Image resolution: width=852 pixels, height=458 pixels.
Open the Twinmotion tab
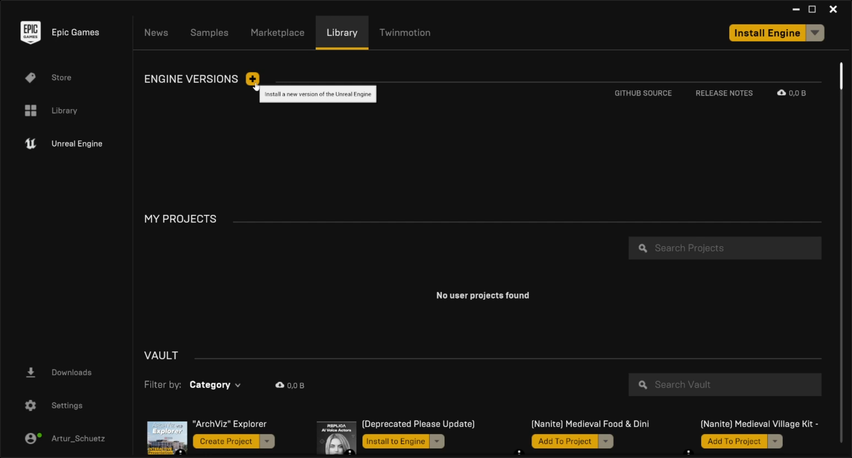[405, 33]
